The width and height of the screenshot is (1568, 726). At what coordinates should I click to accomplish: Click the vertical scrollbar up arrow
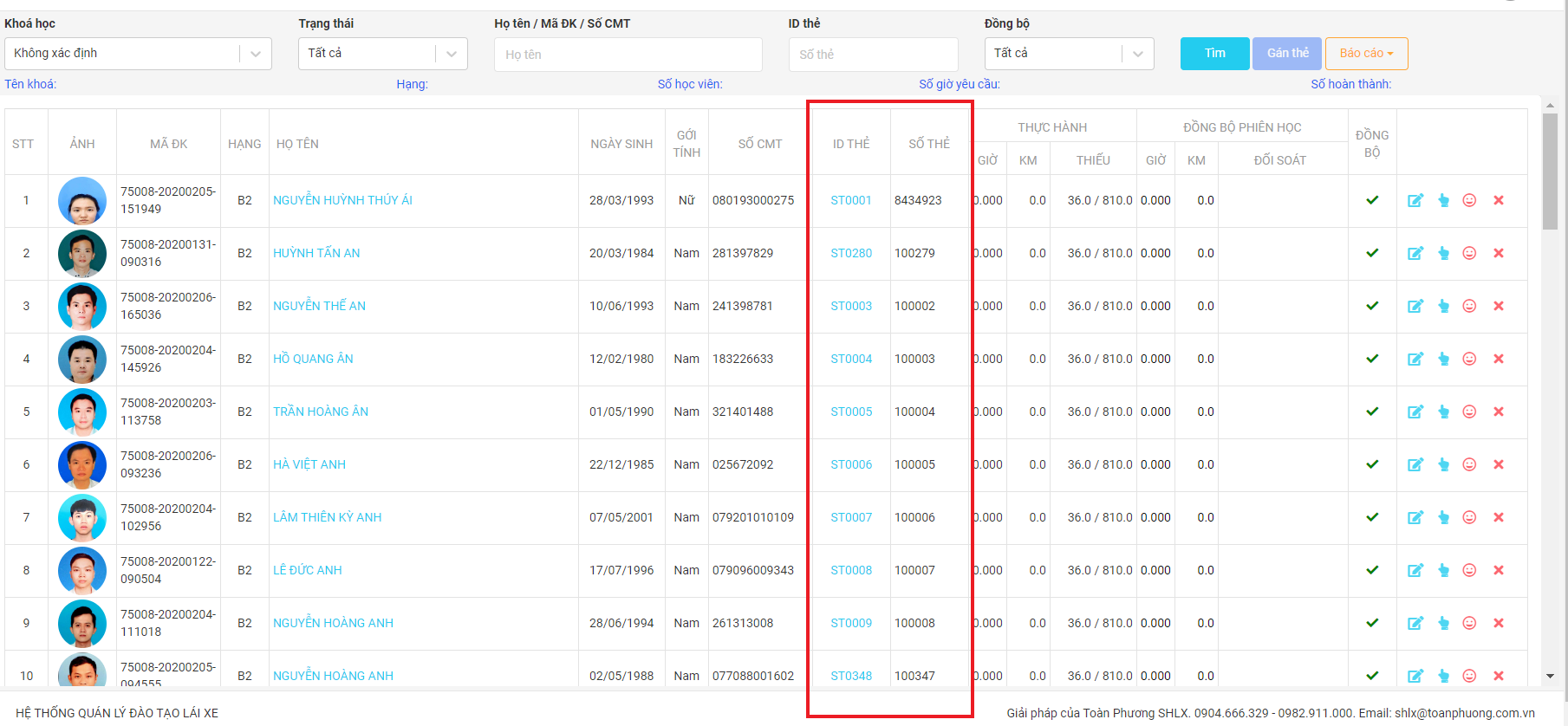click(1550, 106)
